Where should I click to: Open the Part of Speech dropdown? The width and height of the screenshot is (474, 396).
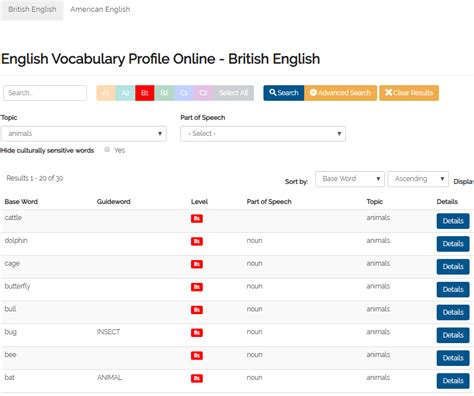coord(263,134)
